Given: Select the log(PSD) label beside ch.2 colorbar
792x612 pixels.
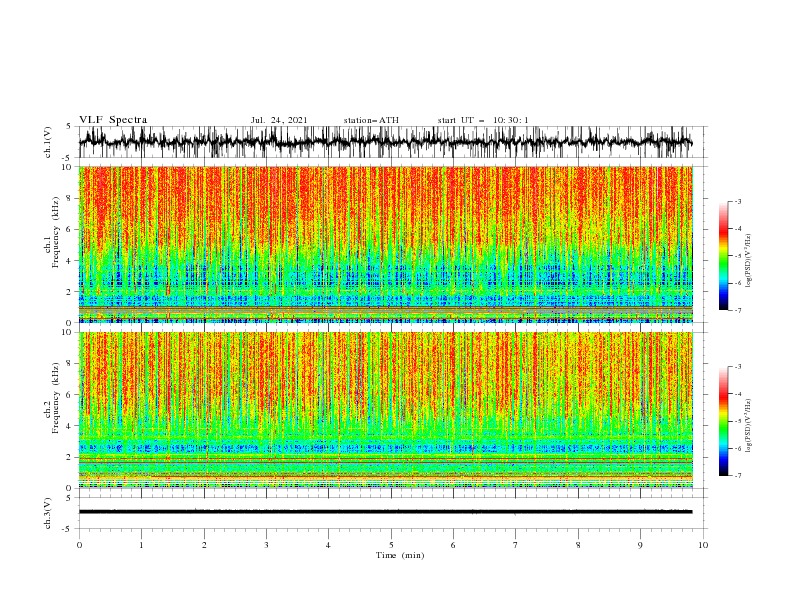Looking at the screenshot, I should (x=748, y=426).
